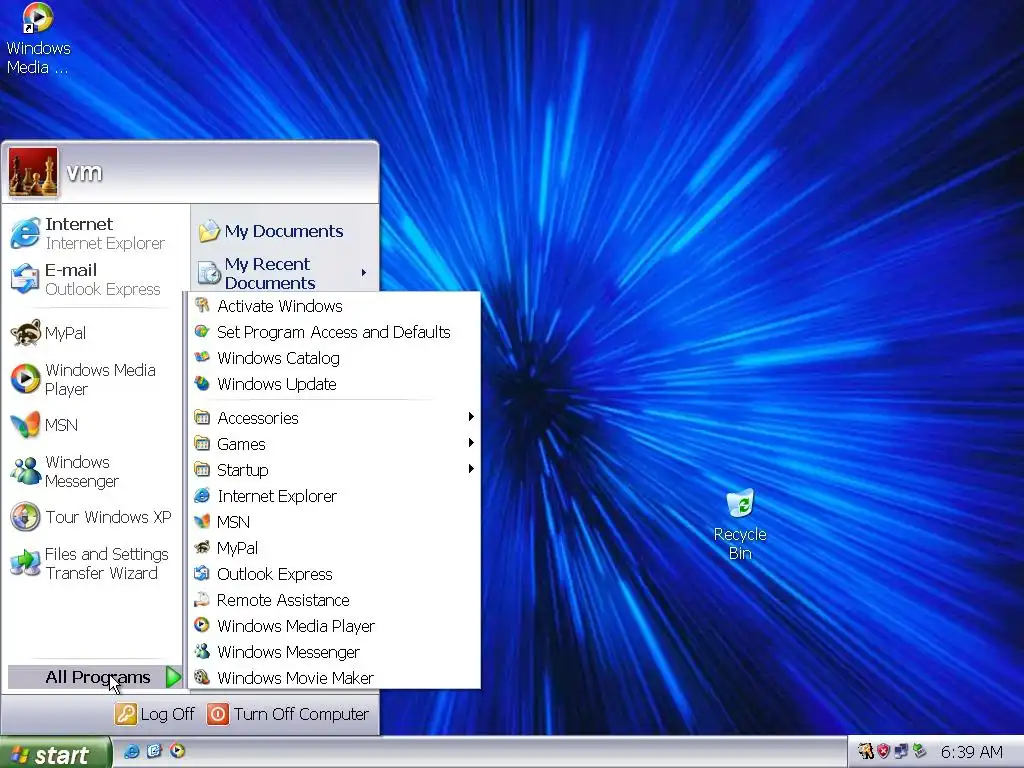Viewport: 1024px width, 768px height.
Task: Open Remote Assistance
Action: [x=334, y=600]
